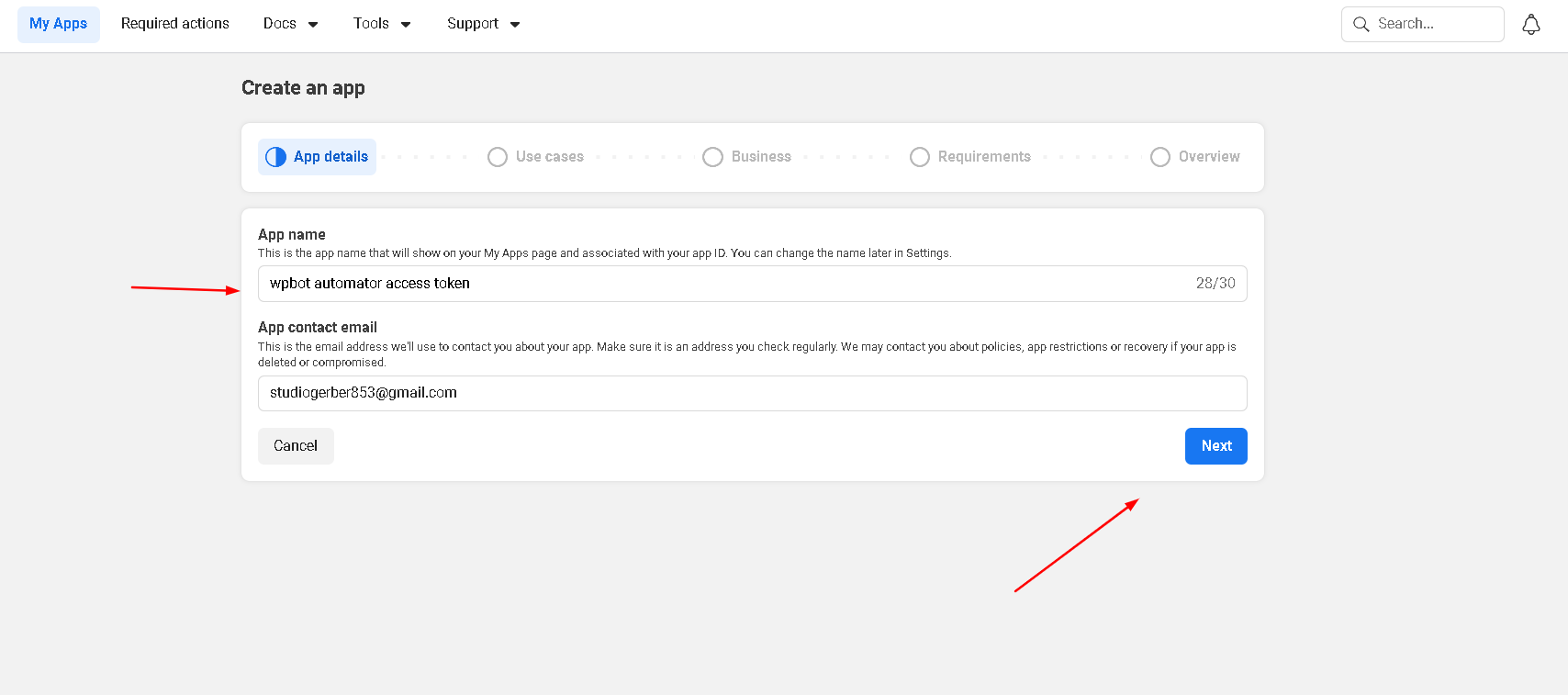The width and height of the screenshot is (1568, 695).
Task: Click the App details half-filled step icon
Action: click(275, 157)
